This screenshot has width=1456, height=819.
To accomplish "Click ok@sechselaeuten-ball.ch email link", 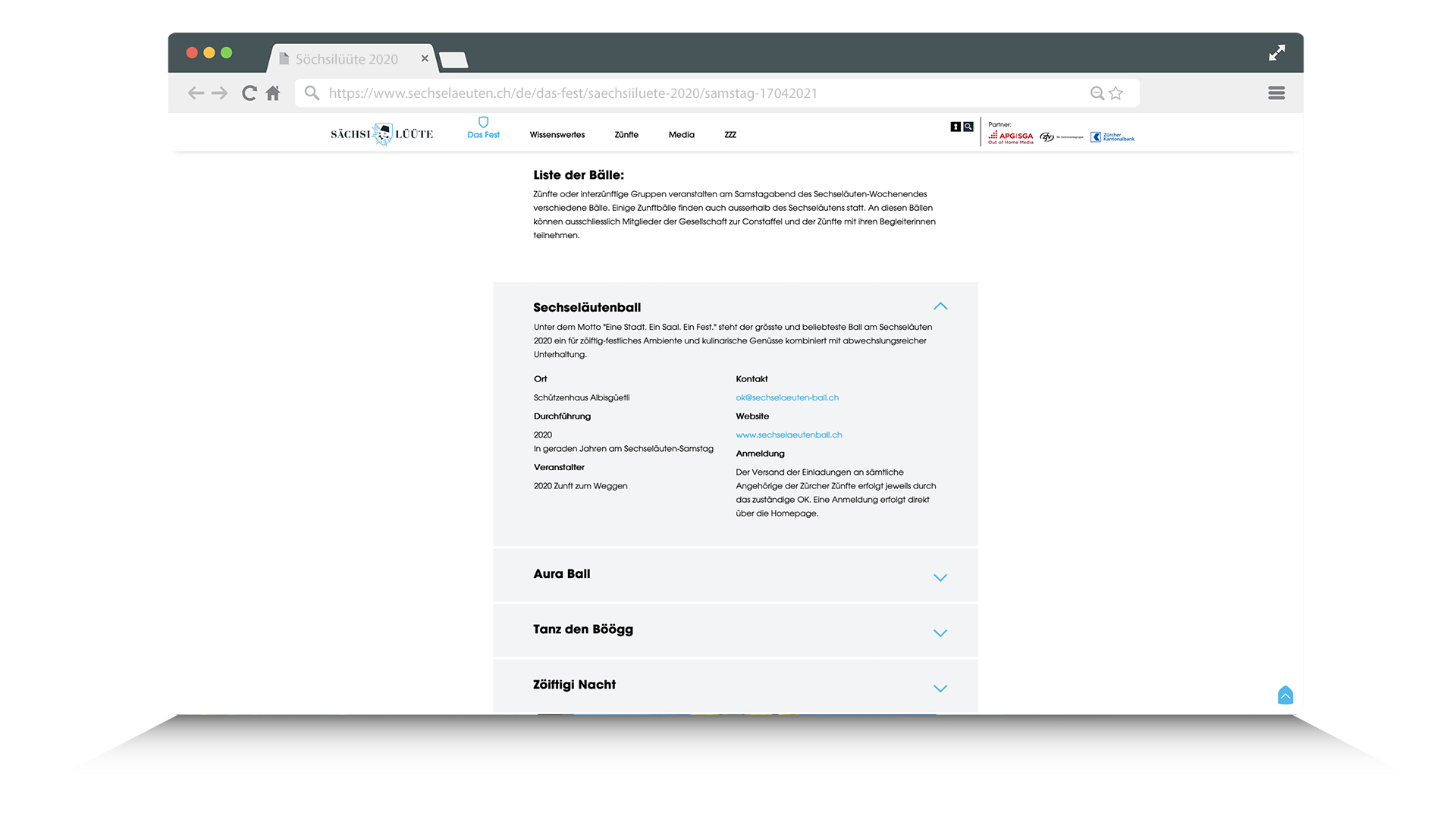I will pos(787,397).
